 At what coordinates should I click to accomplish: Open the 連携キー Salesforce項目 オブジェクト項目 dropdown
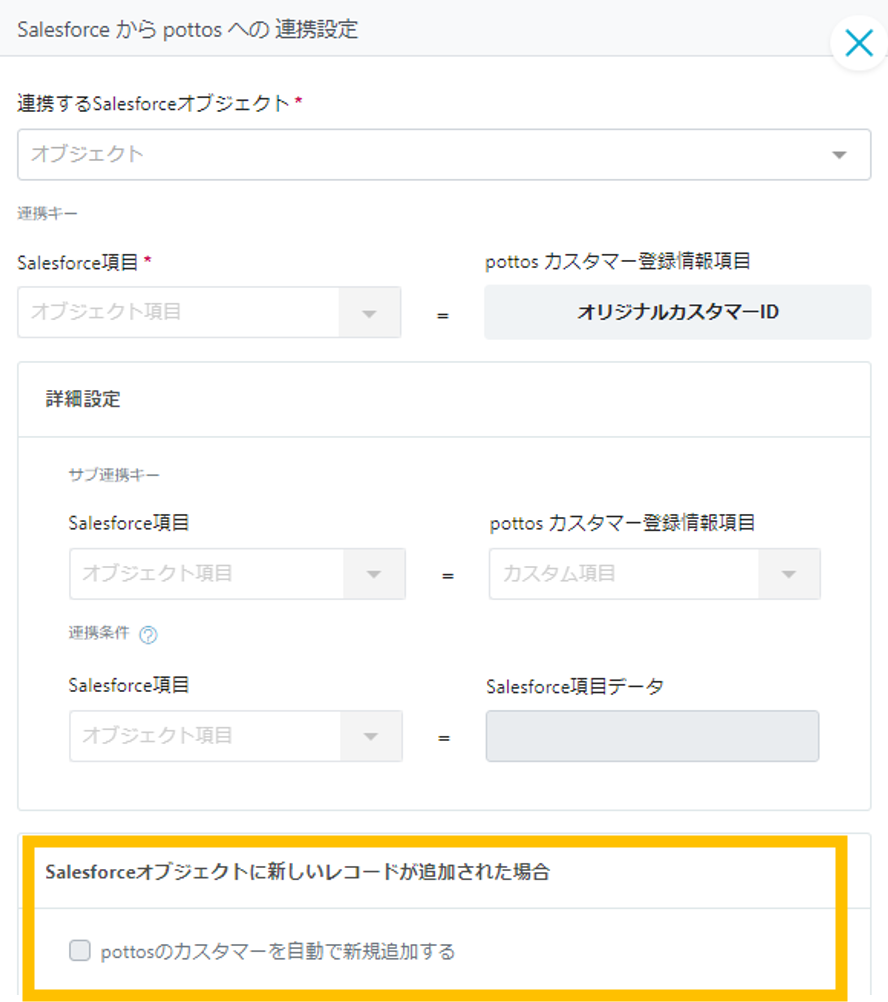[209, 312]
